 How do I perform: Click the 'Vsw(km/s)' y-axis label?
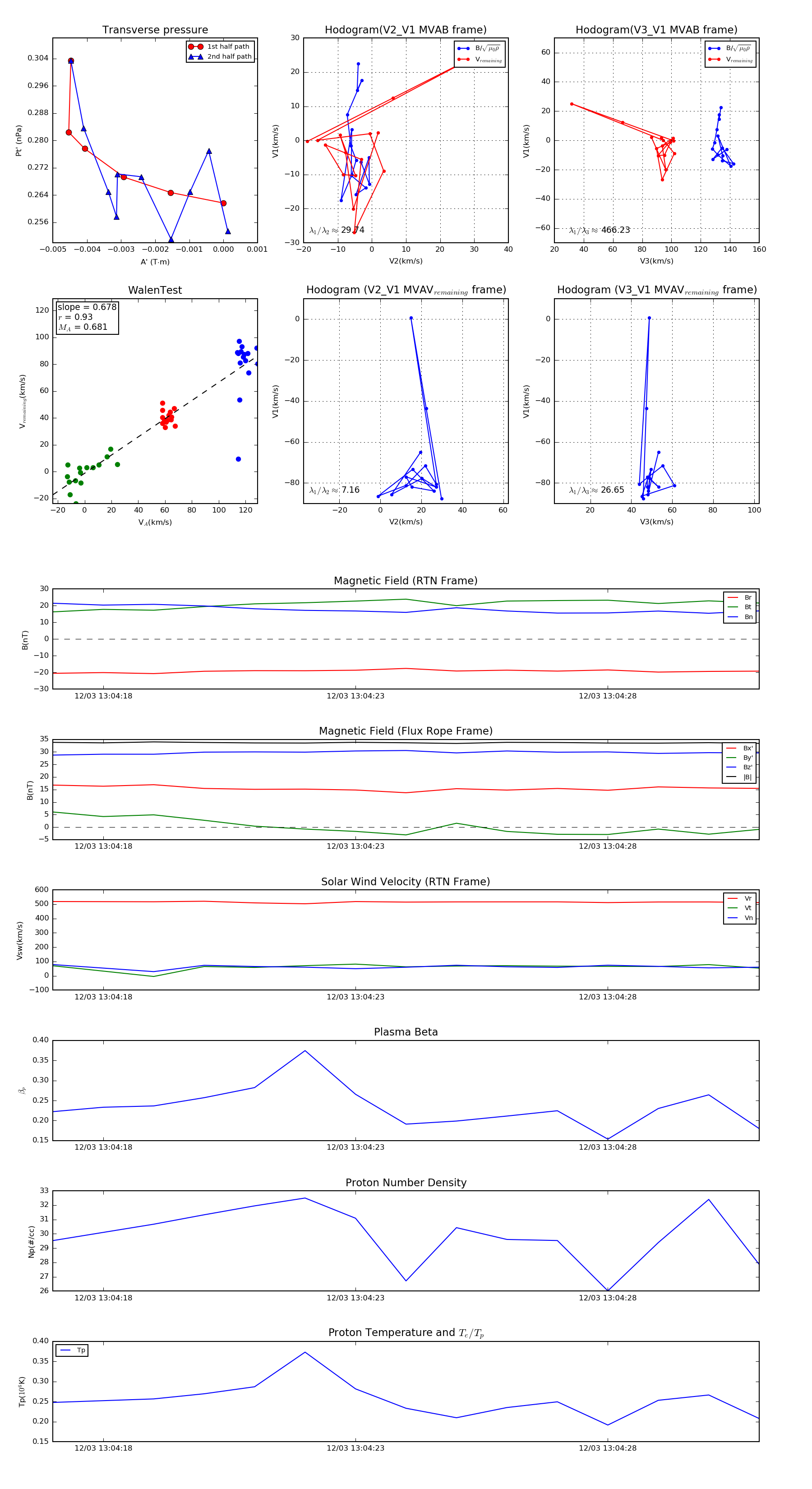[20, 940]
